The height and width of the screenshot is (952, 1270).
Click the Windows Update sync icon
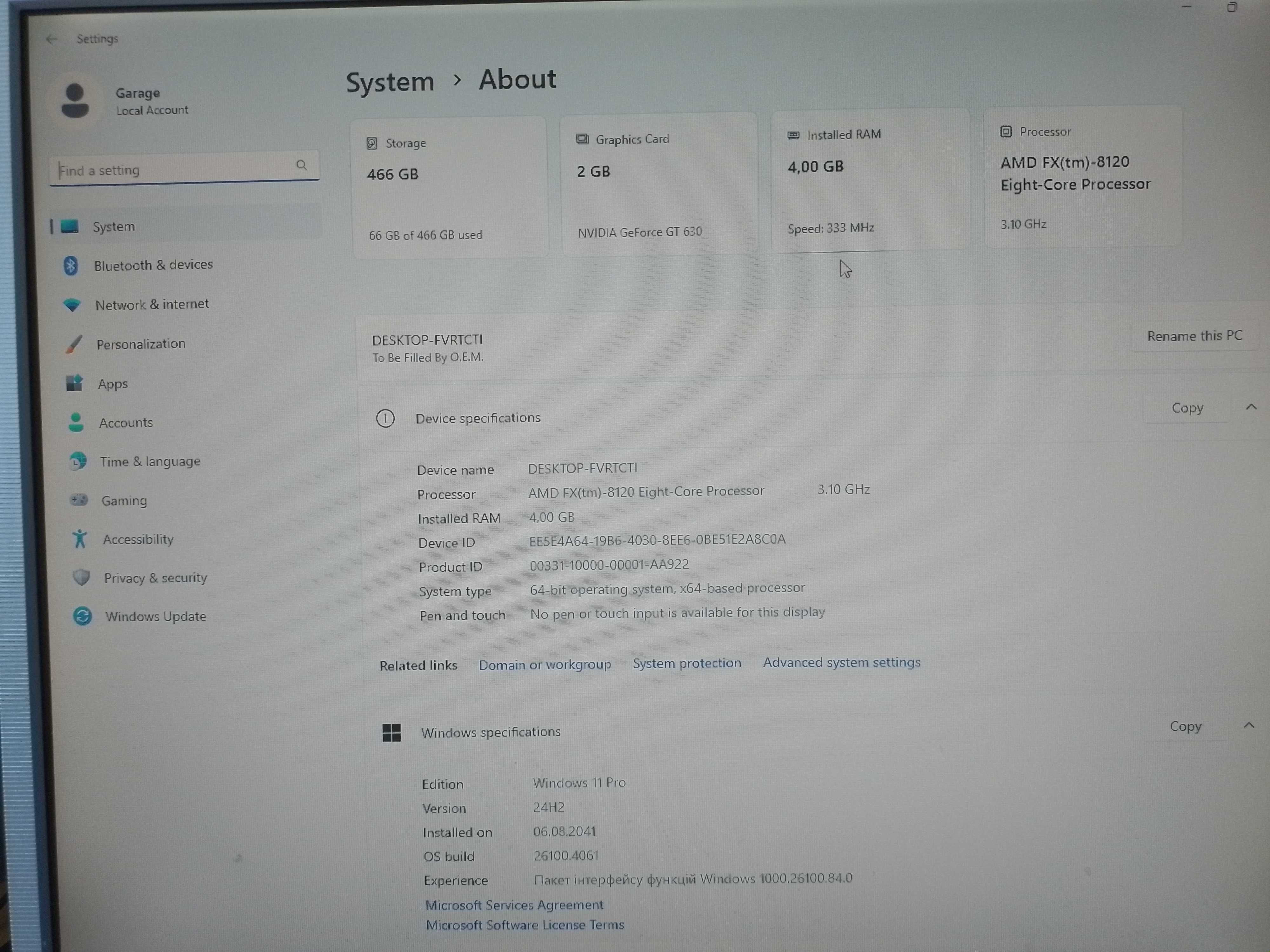83,616
